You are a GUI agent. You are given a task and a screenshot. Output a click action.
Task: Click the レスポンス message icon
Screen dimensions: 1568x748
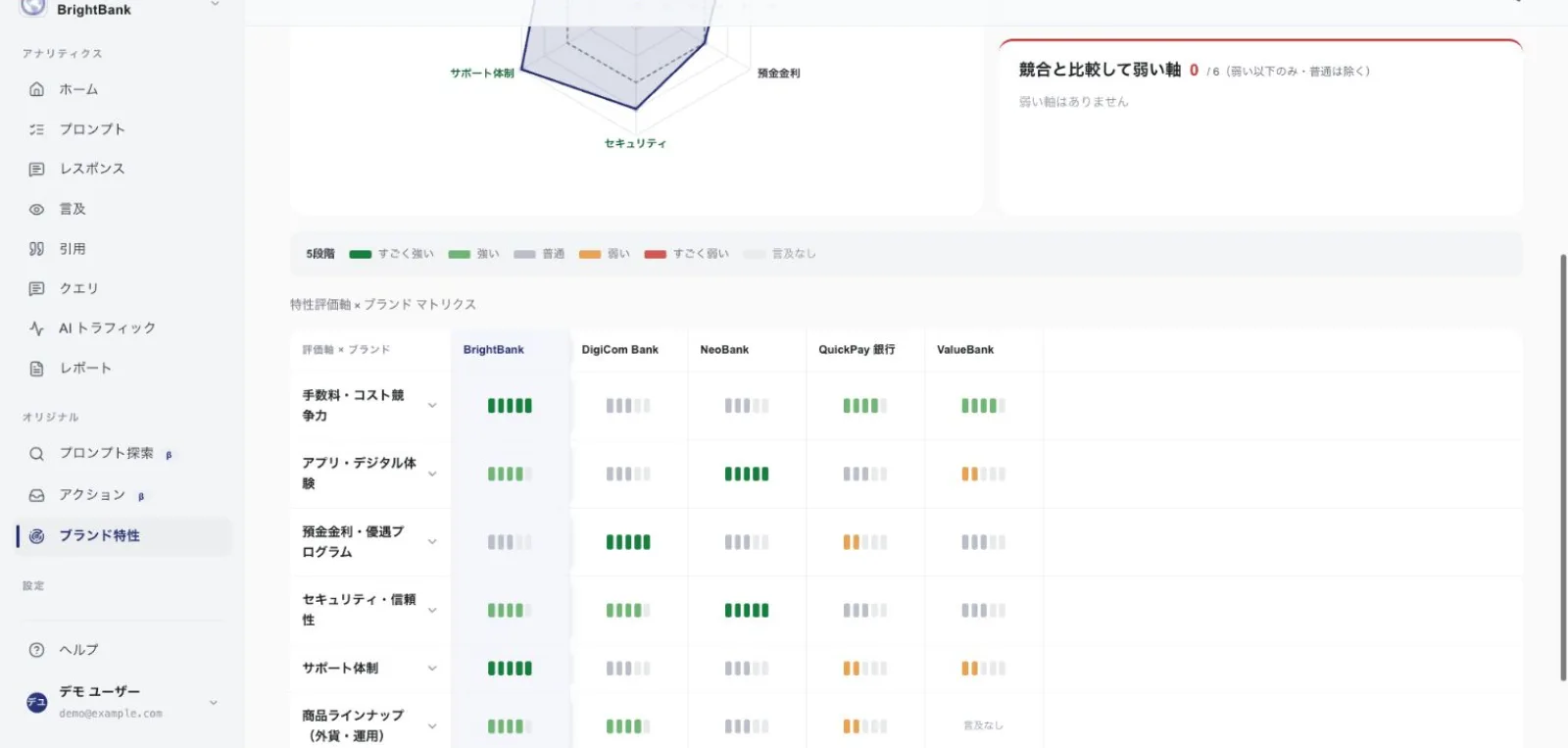pyautogui.click(x=36, y=169)
